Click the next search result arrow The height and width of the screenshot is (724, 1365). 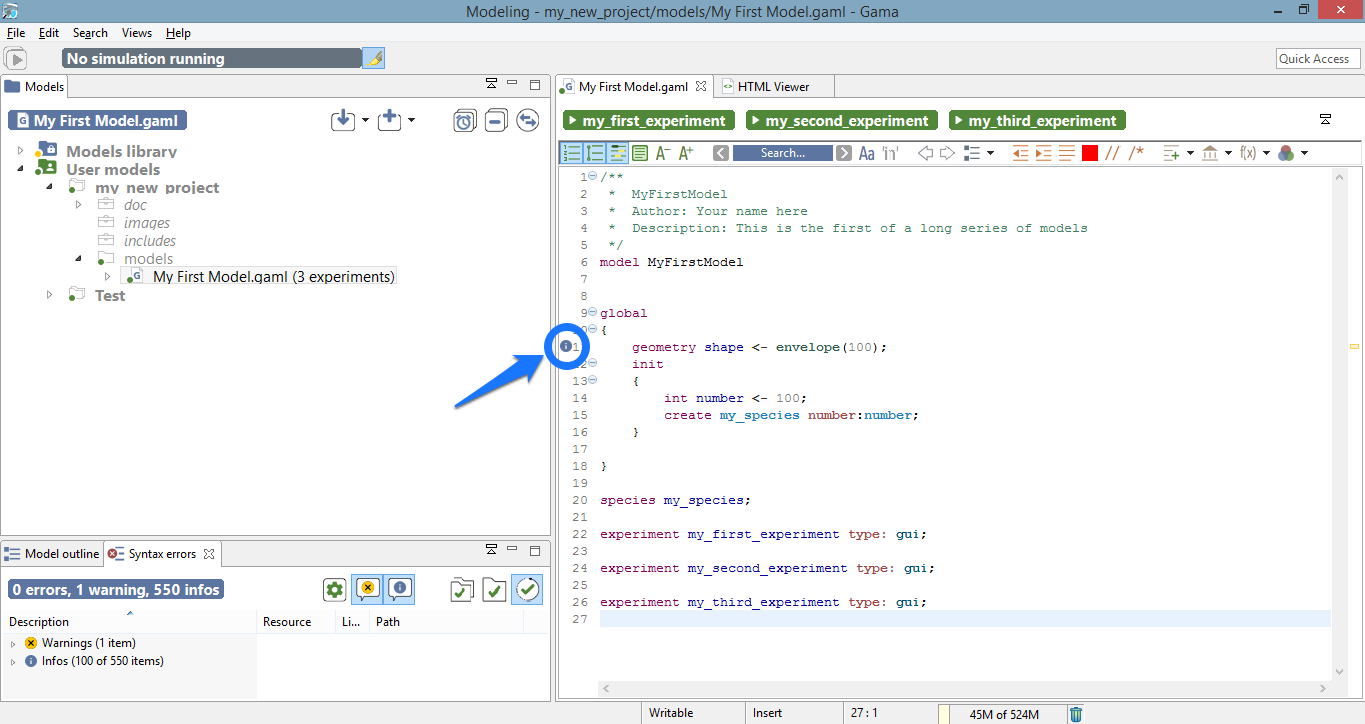(x=844, y=153)
